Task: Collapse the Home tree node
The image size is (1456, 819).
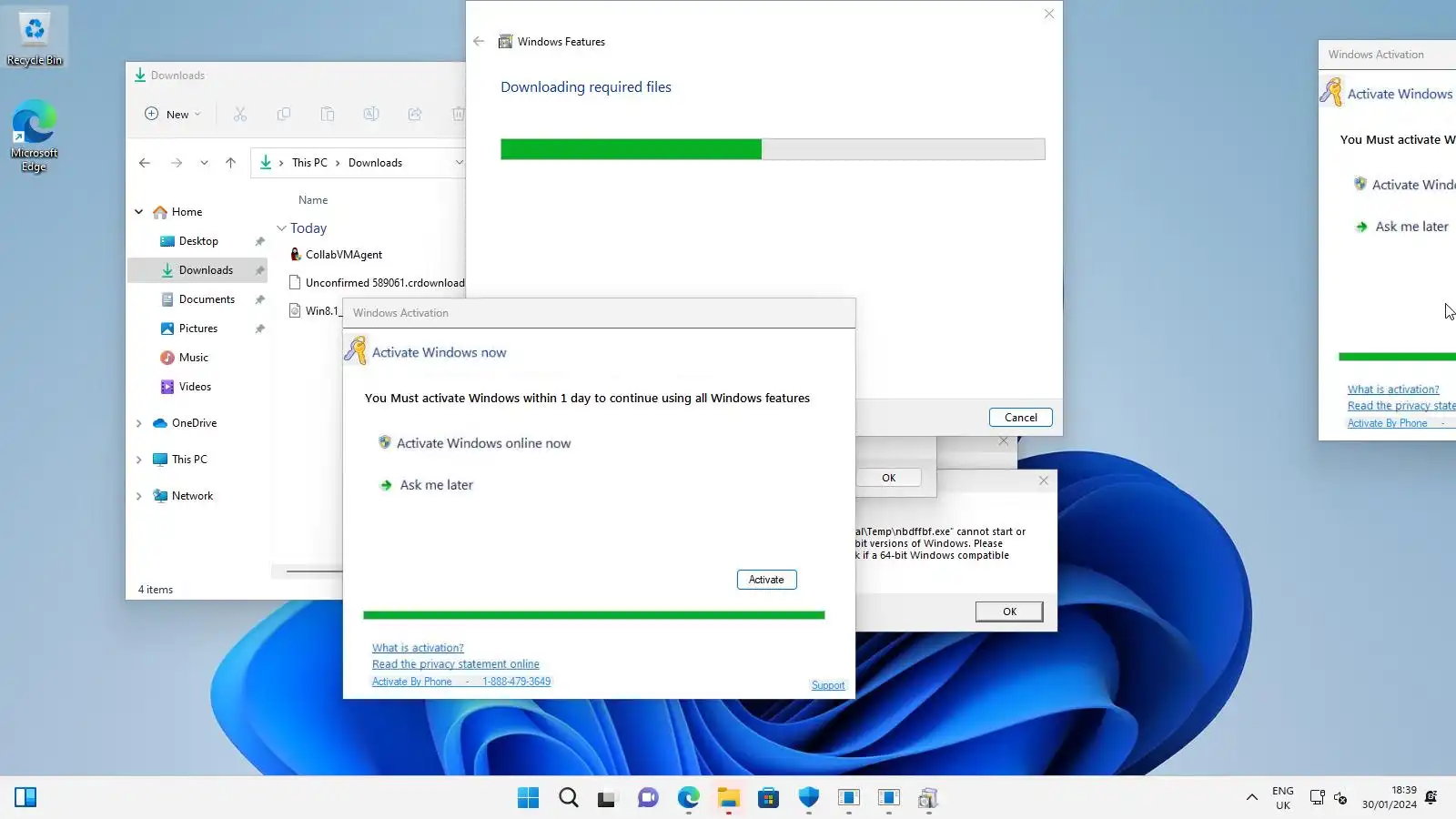Action: click(139, 212)
